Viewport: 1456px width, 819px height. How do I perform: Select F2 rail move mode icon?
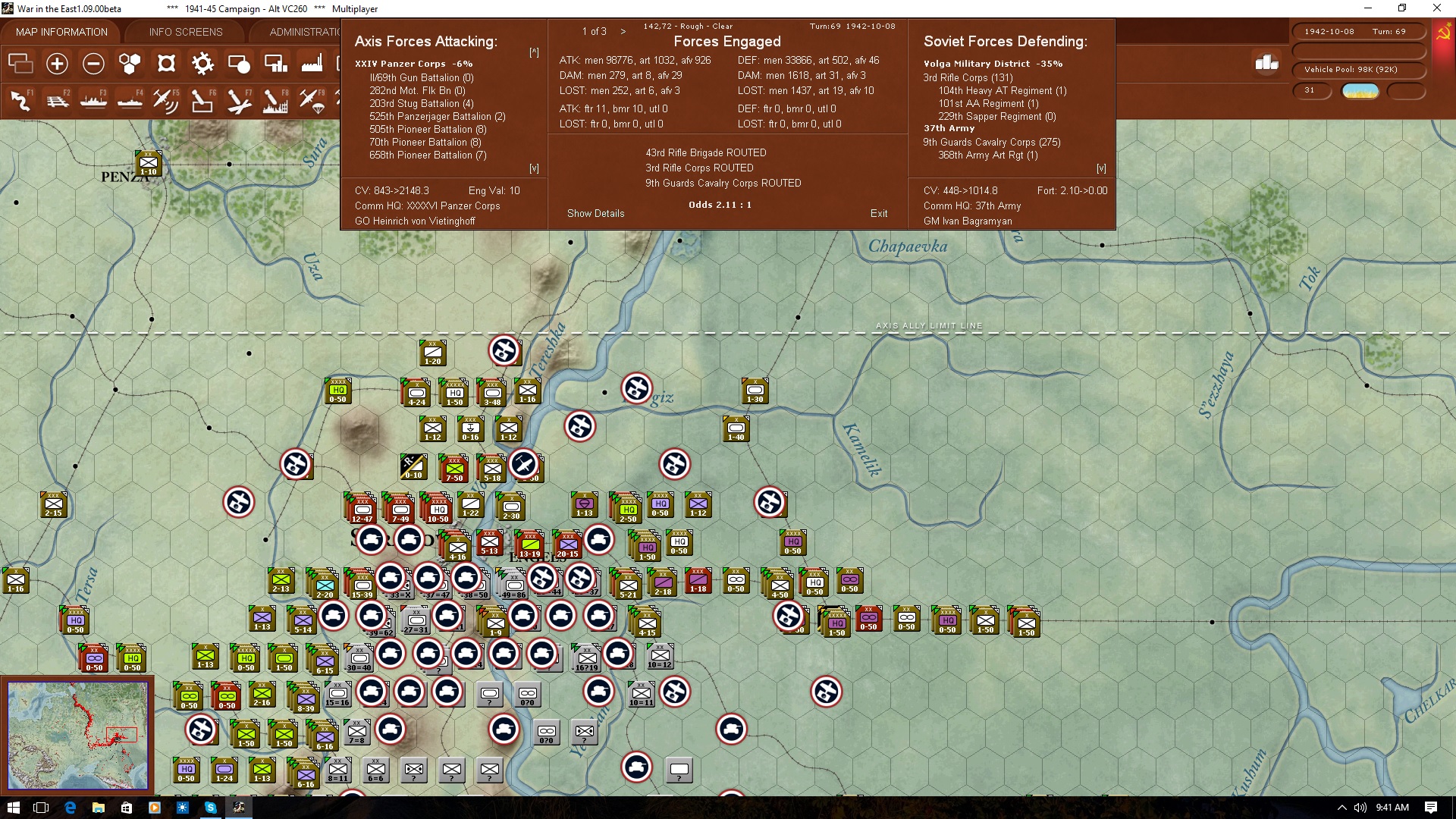click(57, 100)
